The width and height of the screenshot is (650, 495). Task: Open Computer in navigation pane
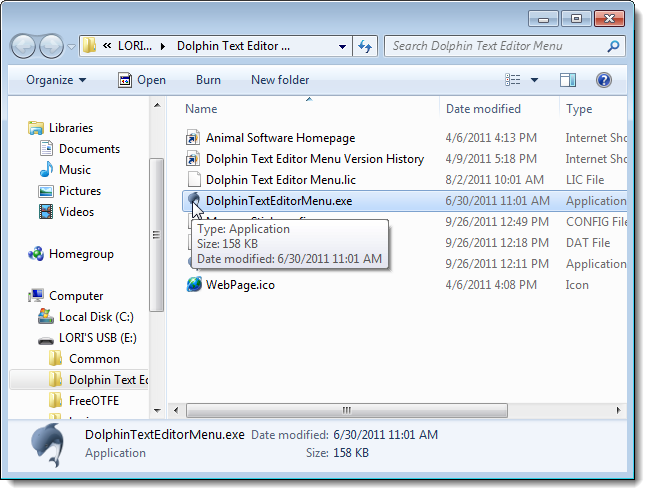pos(76,296)
